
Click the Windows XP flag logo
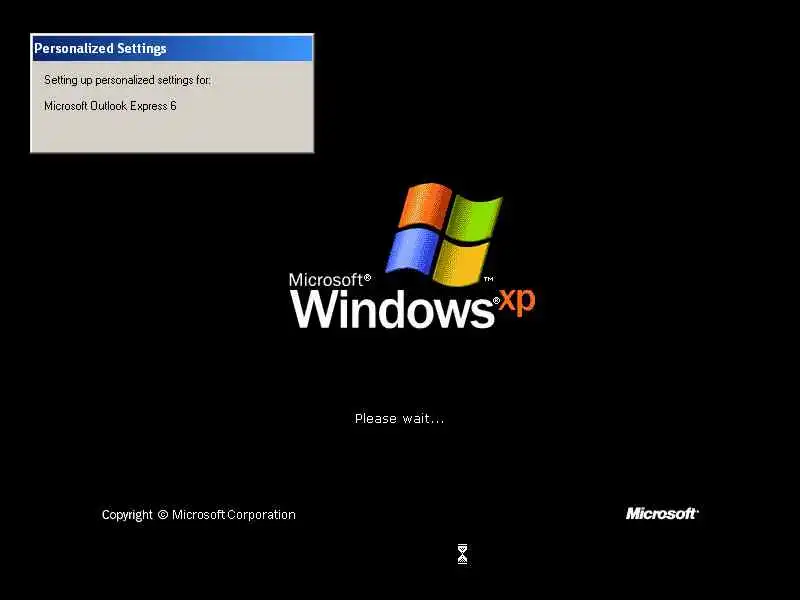444,234
